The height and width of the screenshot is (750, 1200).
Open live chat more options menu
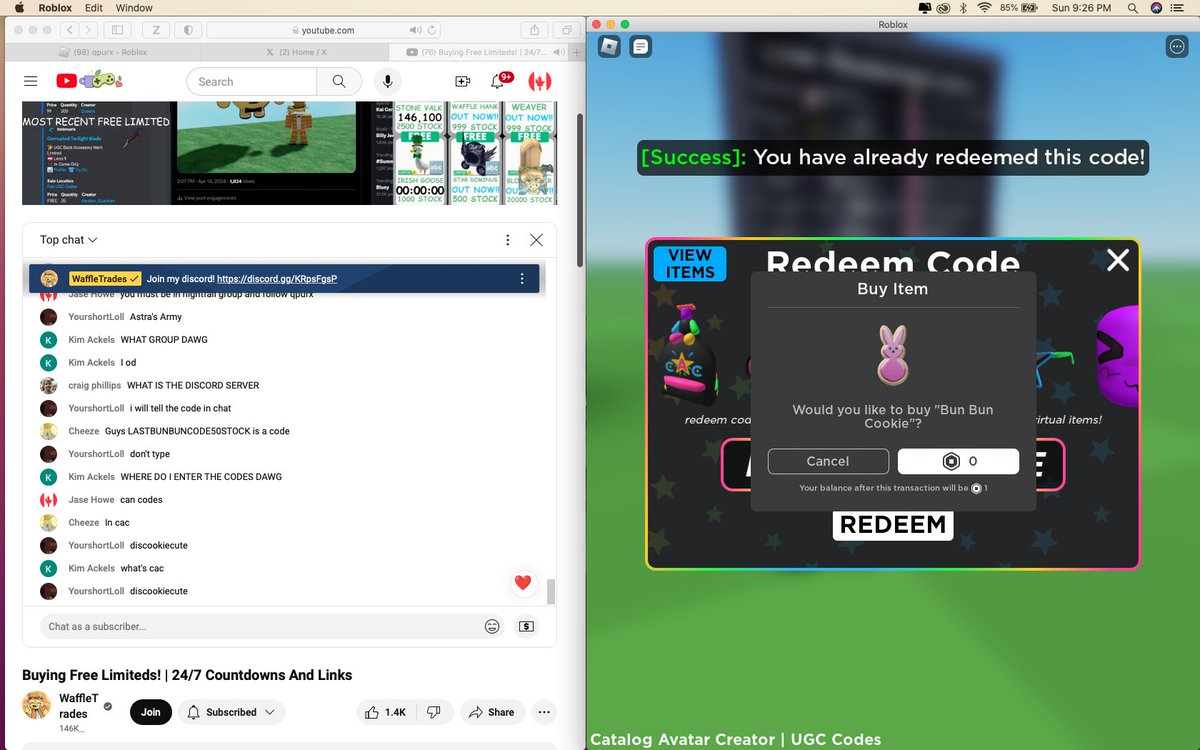(x=508, y=240)
